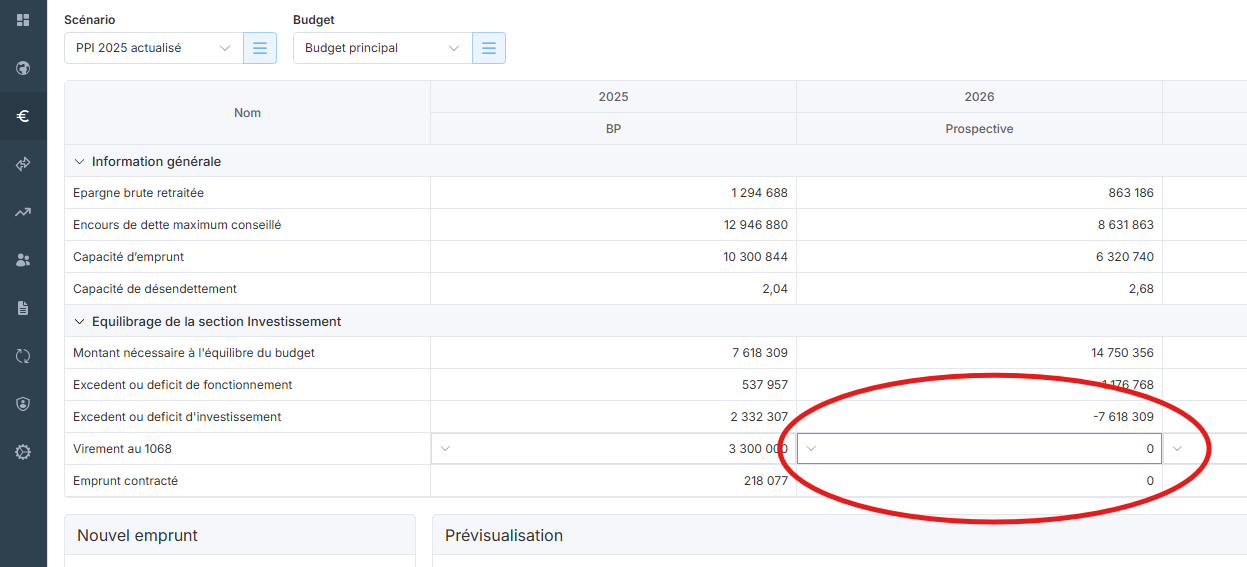Select the euro finance icon in sidebar
The image size is (1247, 567).
pos(23,116)
